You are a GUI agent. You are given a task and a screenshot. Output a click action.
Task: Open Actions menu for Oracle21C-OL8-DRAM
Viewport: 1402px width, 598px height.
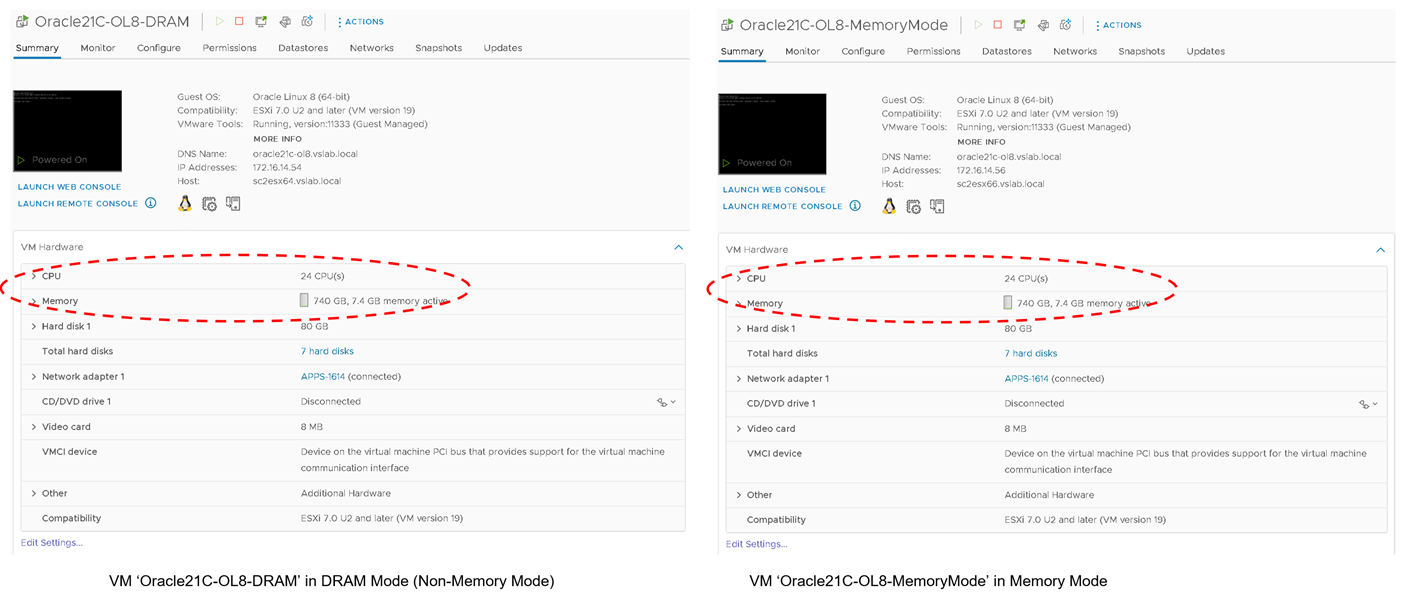(360, 21)
